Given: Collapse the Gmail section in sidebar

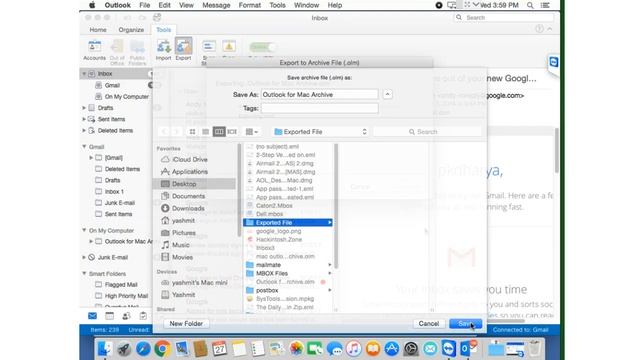Looking at the screenshot, I should (84, 147).
